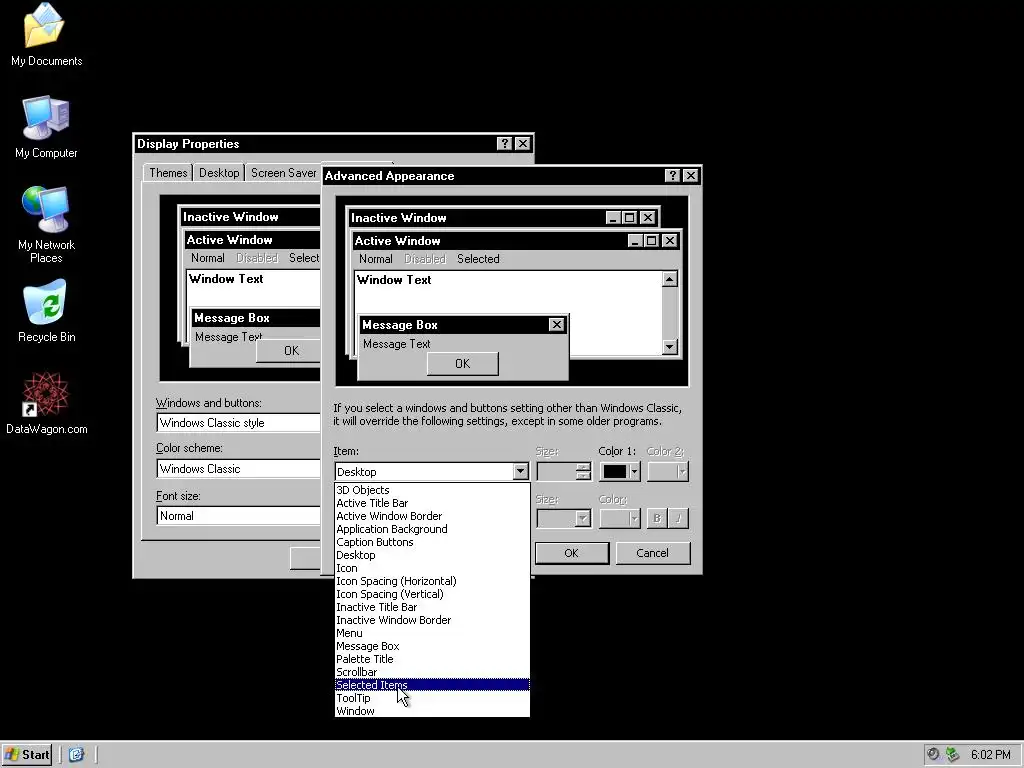Open Windows and buttons style combo

pos(238,423)
